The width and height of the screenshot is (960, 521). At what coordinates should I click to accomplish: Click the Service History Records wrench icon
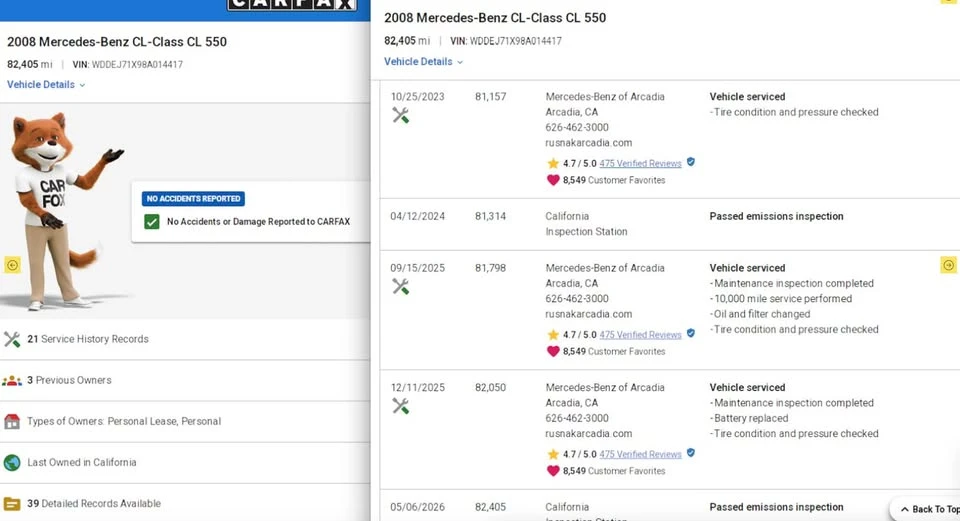point(12,339)
